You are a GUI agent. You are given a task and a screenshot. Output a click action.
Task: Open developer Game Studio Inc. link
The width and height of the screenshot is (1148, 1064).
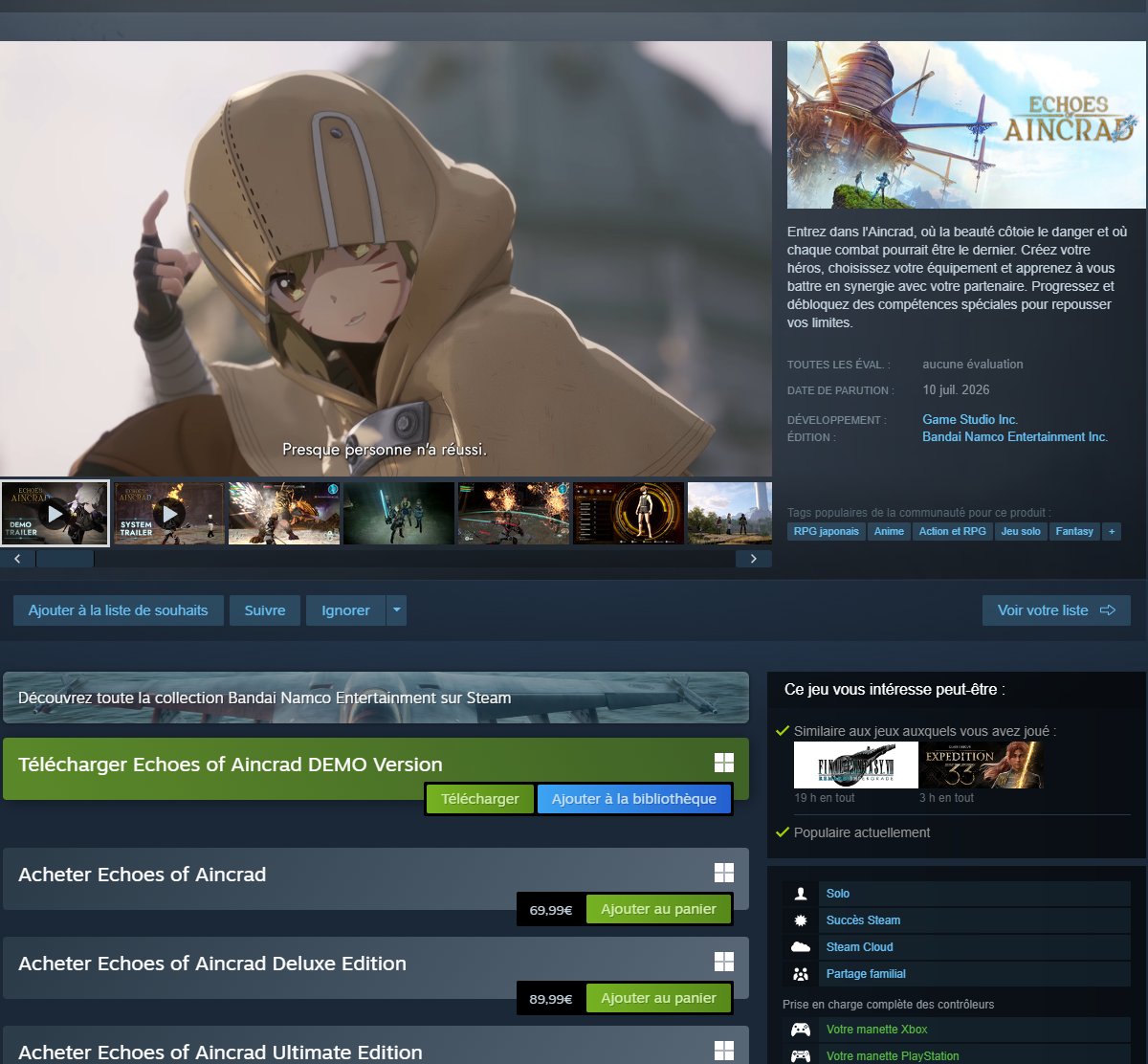[970, 419]
